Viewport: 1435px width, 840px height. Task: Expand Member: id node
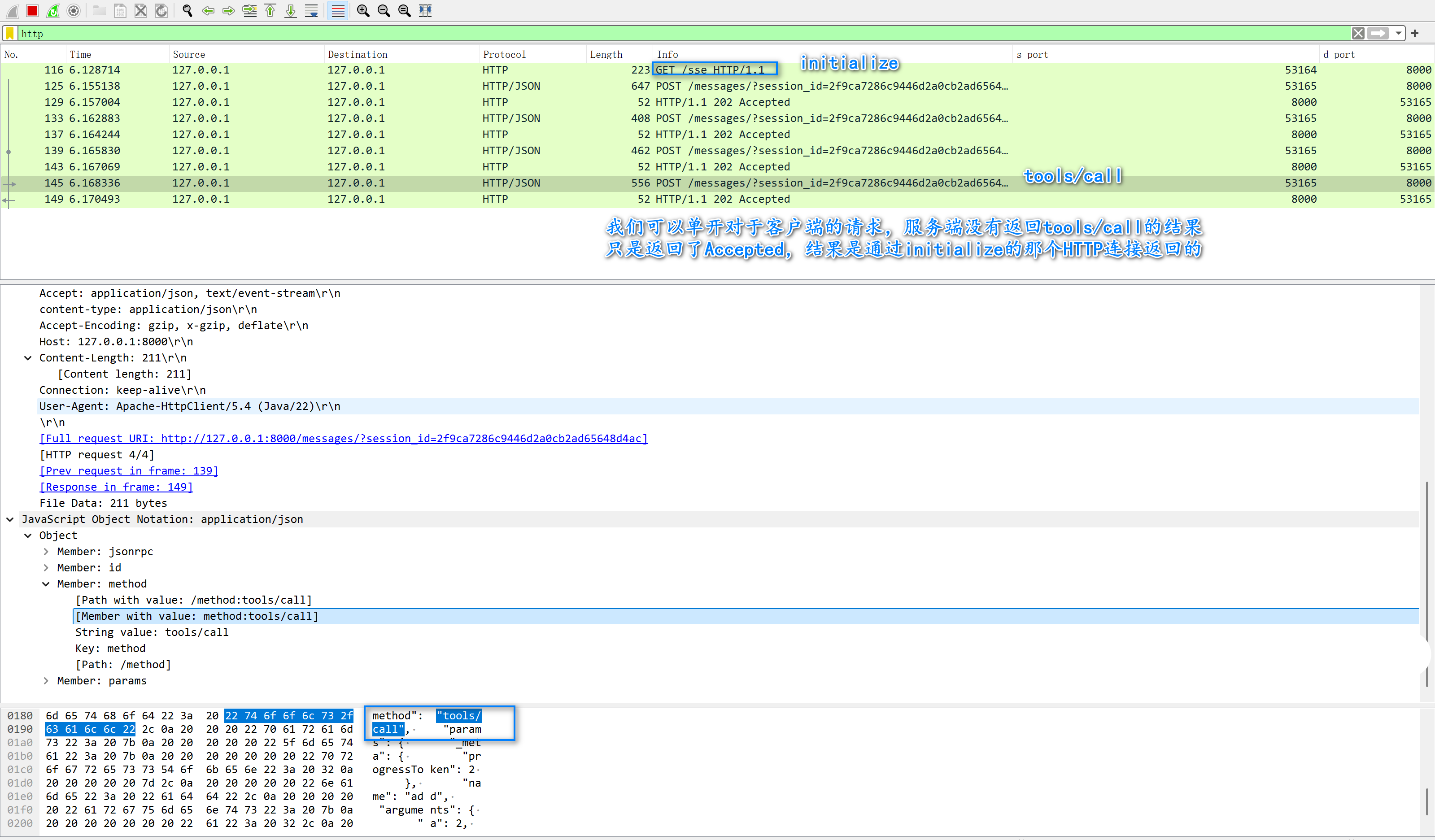tap(46, 568)
